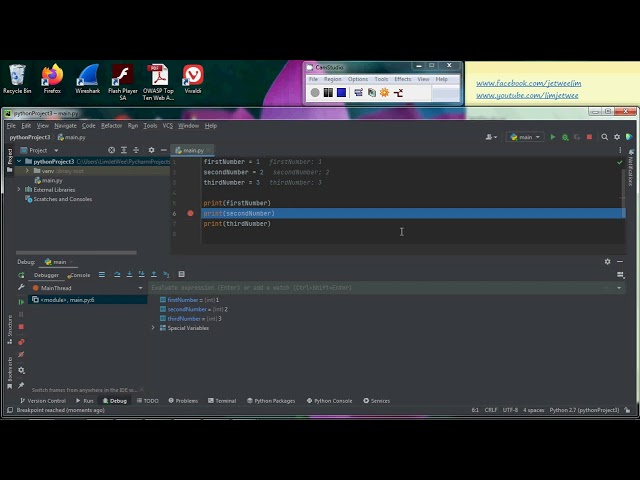Click the Evaluate expression input field
The width and height of the screenshot is (640, 480).
point(380,288)
